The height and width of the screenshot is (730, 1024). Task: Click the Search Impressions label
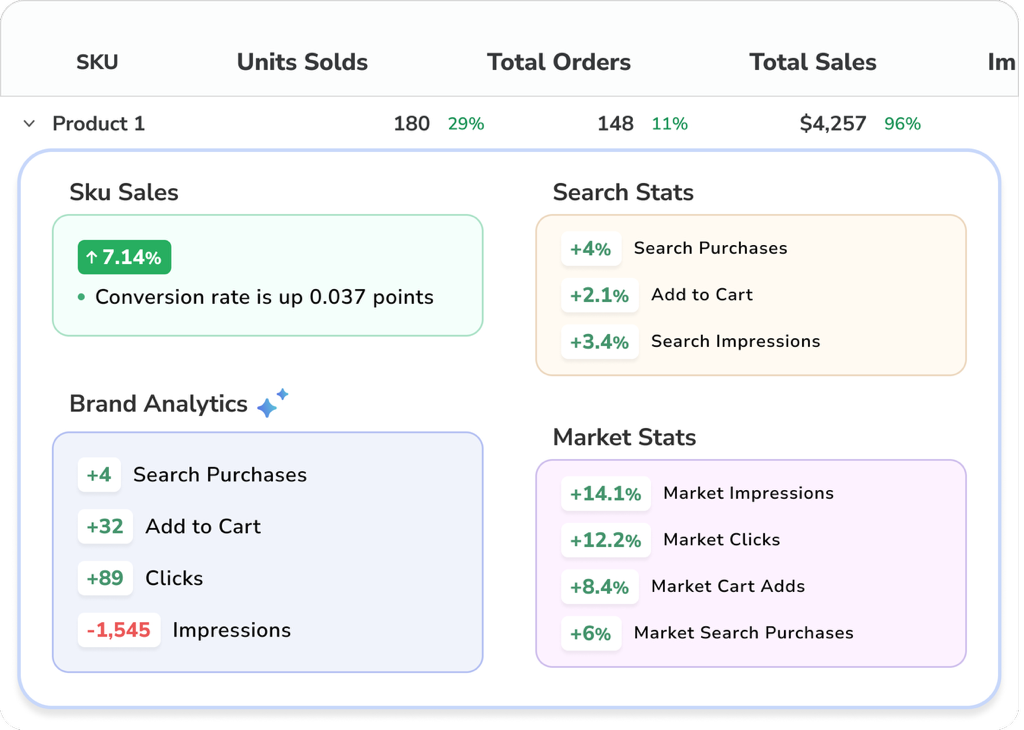(735, 341)
